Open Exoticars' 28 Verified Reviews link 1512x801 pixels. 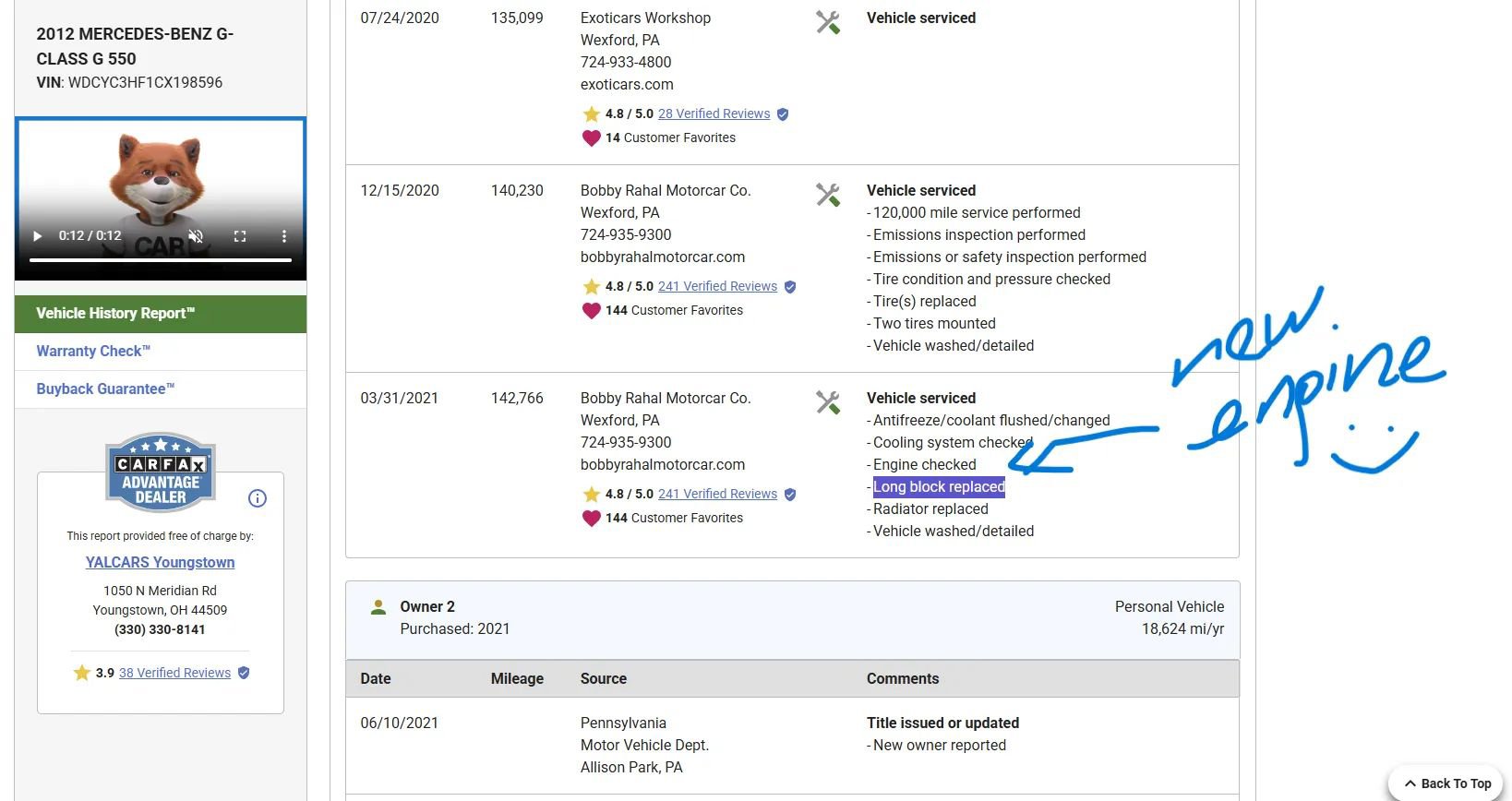pos(714,114)
